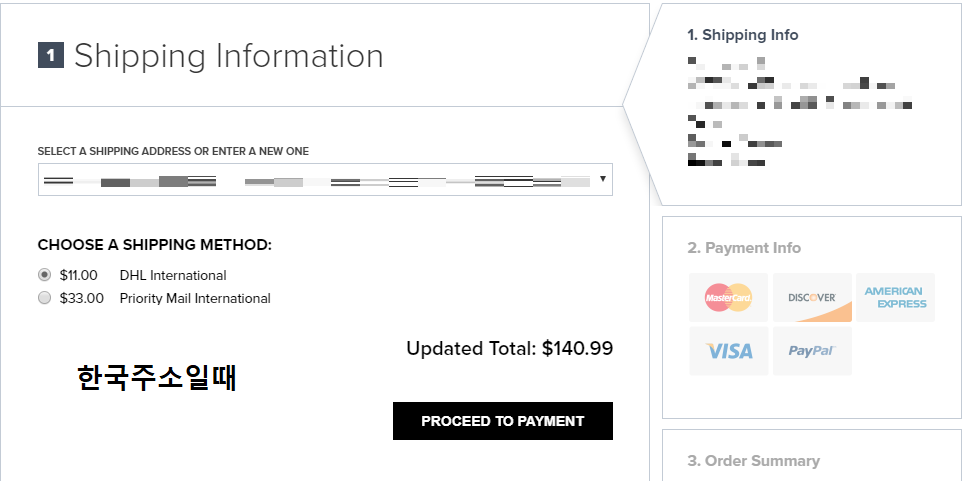Open the 1. Shipping Info step

tap(742, 35)
